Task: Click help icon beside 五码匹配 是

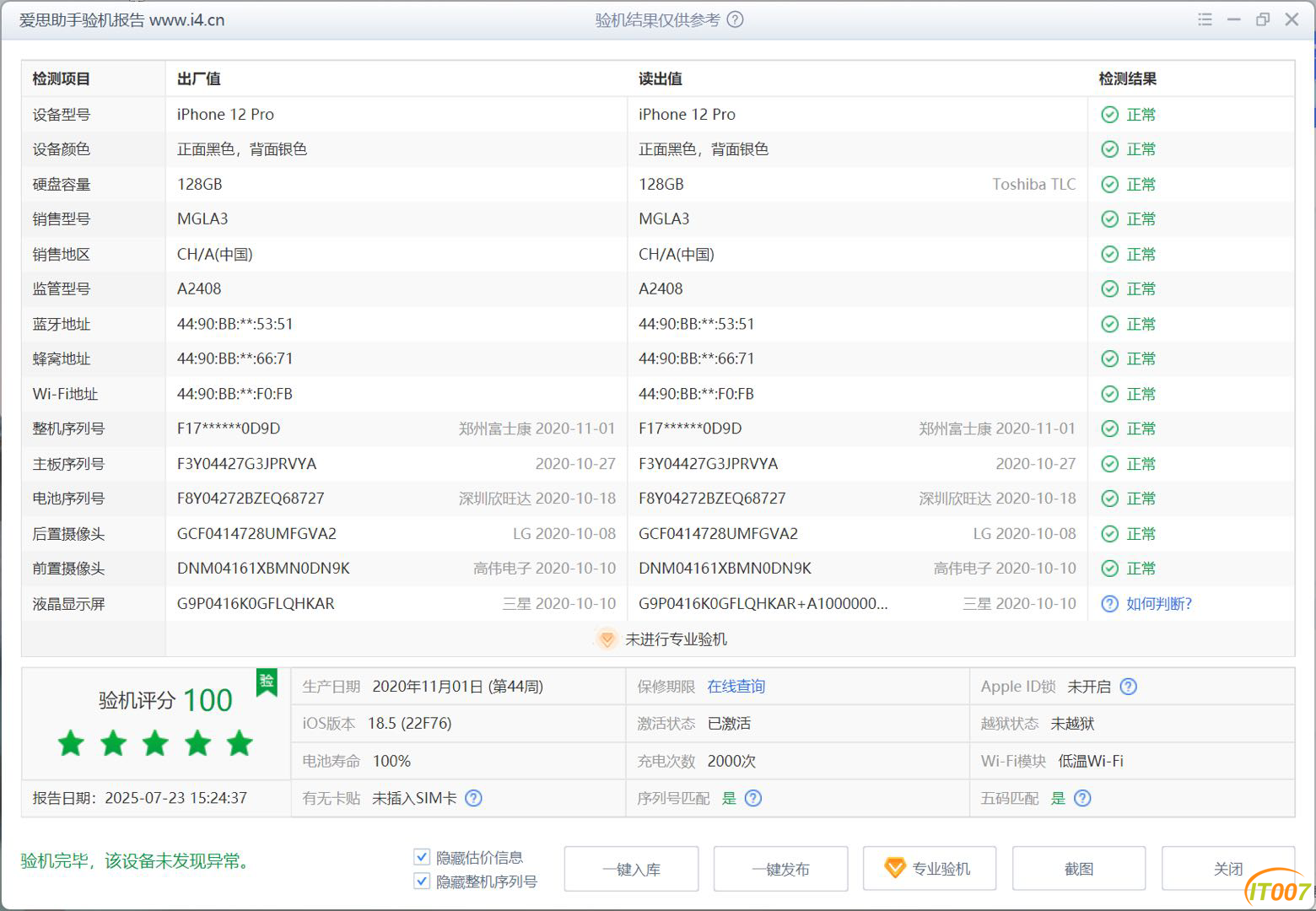Action: point(1082,798)
